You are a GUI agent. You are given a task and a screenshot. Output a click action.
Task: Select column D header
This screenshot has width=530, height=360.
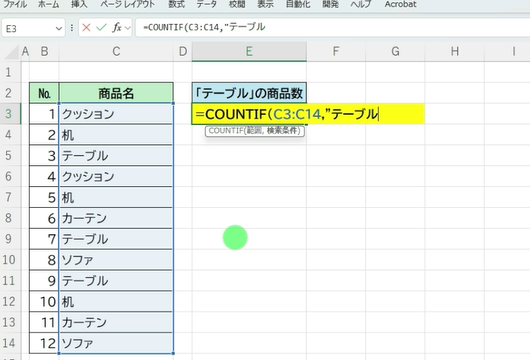(183, 52)
